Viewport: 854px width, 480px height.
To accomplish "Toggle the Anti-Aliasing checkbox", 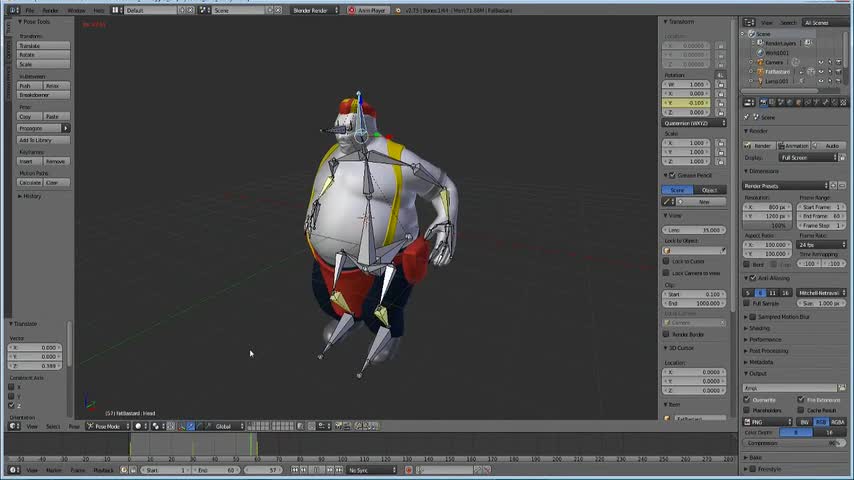I will tap(753, 278).
